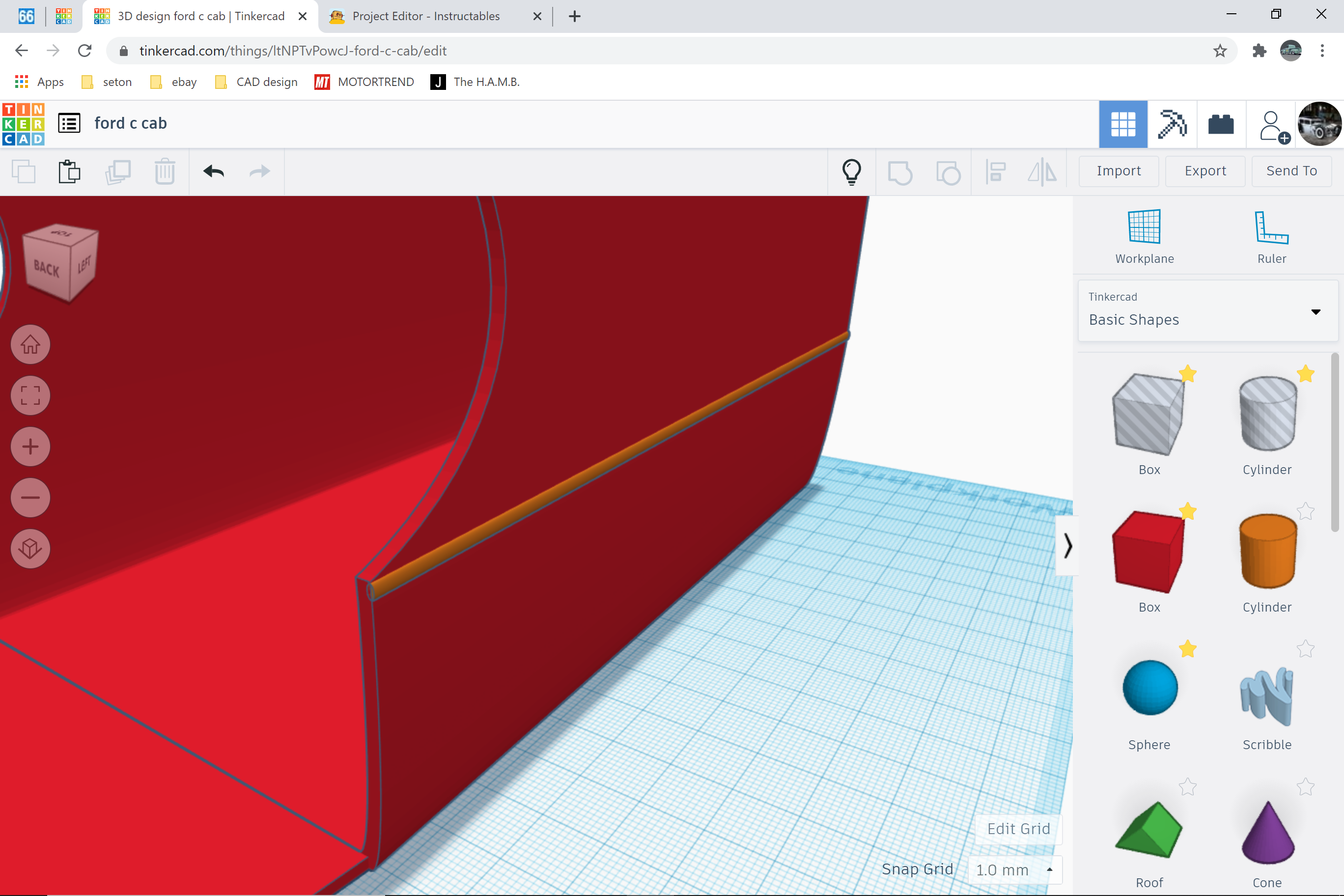The image size is (1344, 896).
Task: Open the MOTORTREND bookmark
Action: (x=364, y=83)
